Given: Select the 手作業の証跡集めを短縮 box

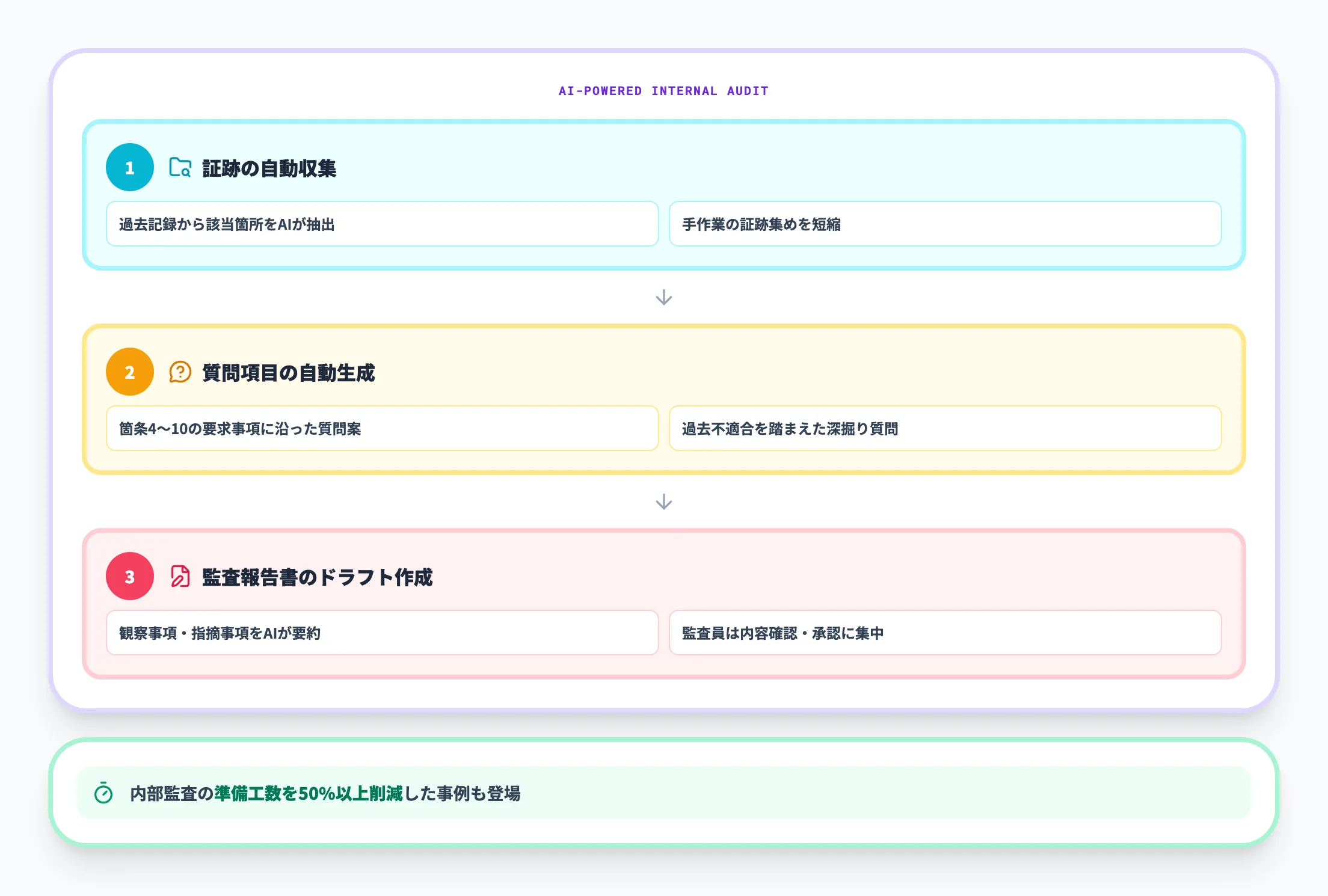Looking at the screenshot, I should 944,224.
